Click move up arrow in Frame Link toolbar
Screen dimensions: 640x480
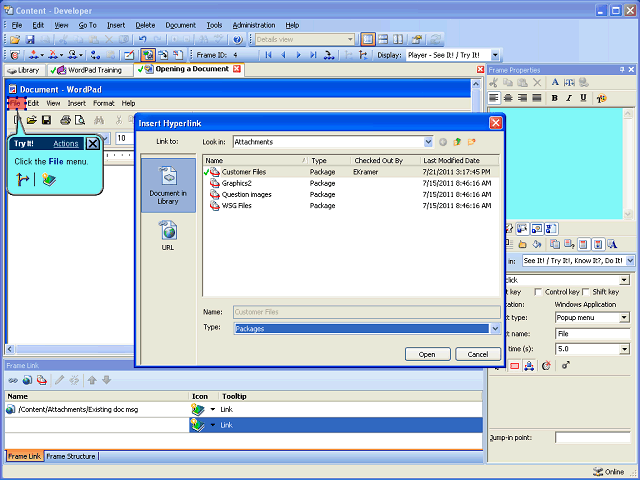coord(92,380)
